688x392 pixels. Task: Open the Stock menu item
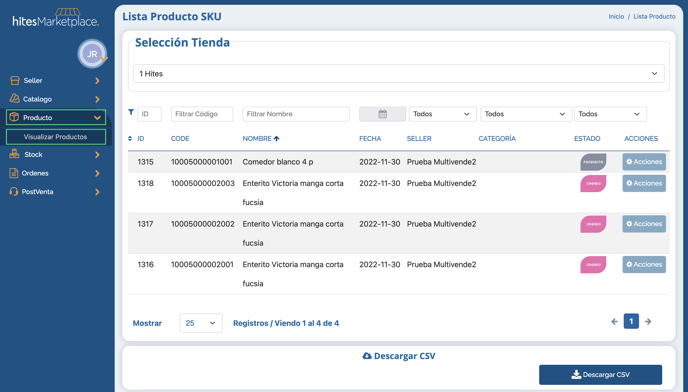tap(33, 155)
